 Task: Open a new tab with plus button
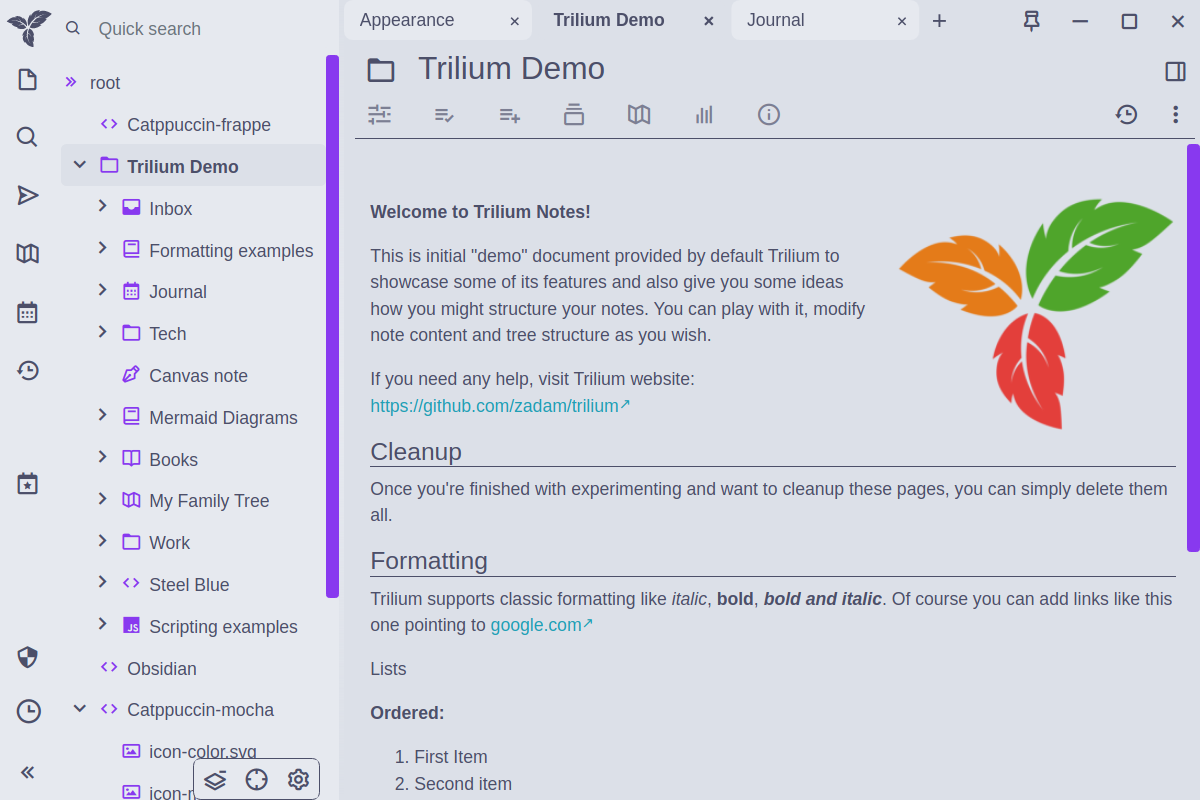coord(939,21)
